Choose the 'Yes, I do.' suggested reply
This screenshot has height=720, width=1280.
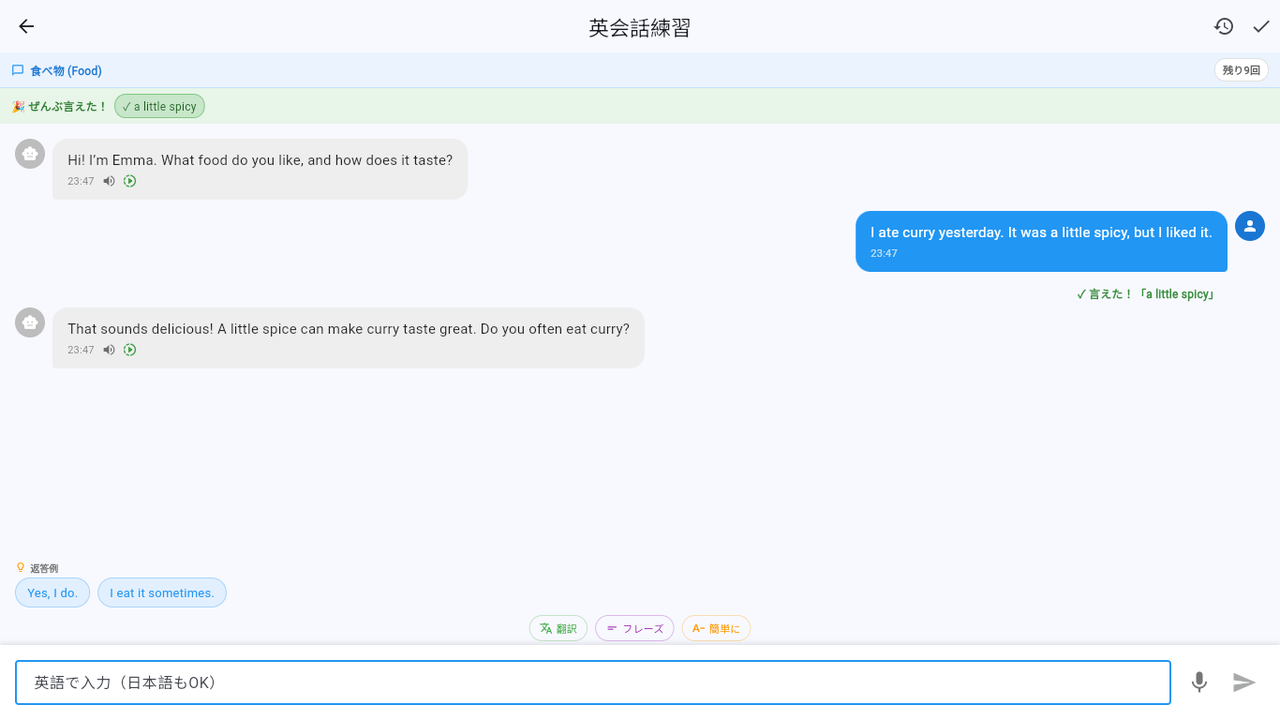(x=52, y=593)
